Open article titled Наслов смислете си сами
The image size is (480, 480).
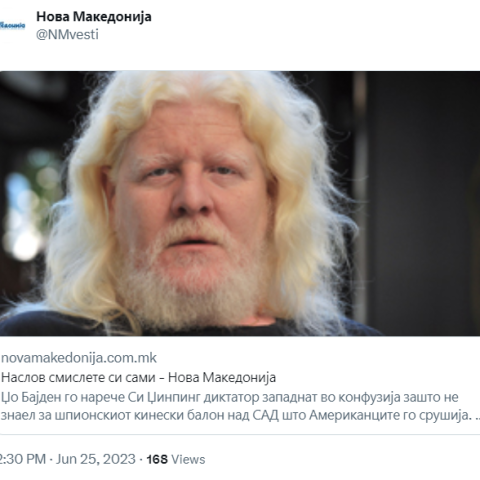coord(78,378)
